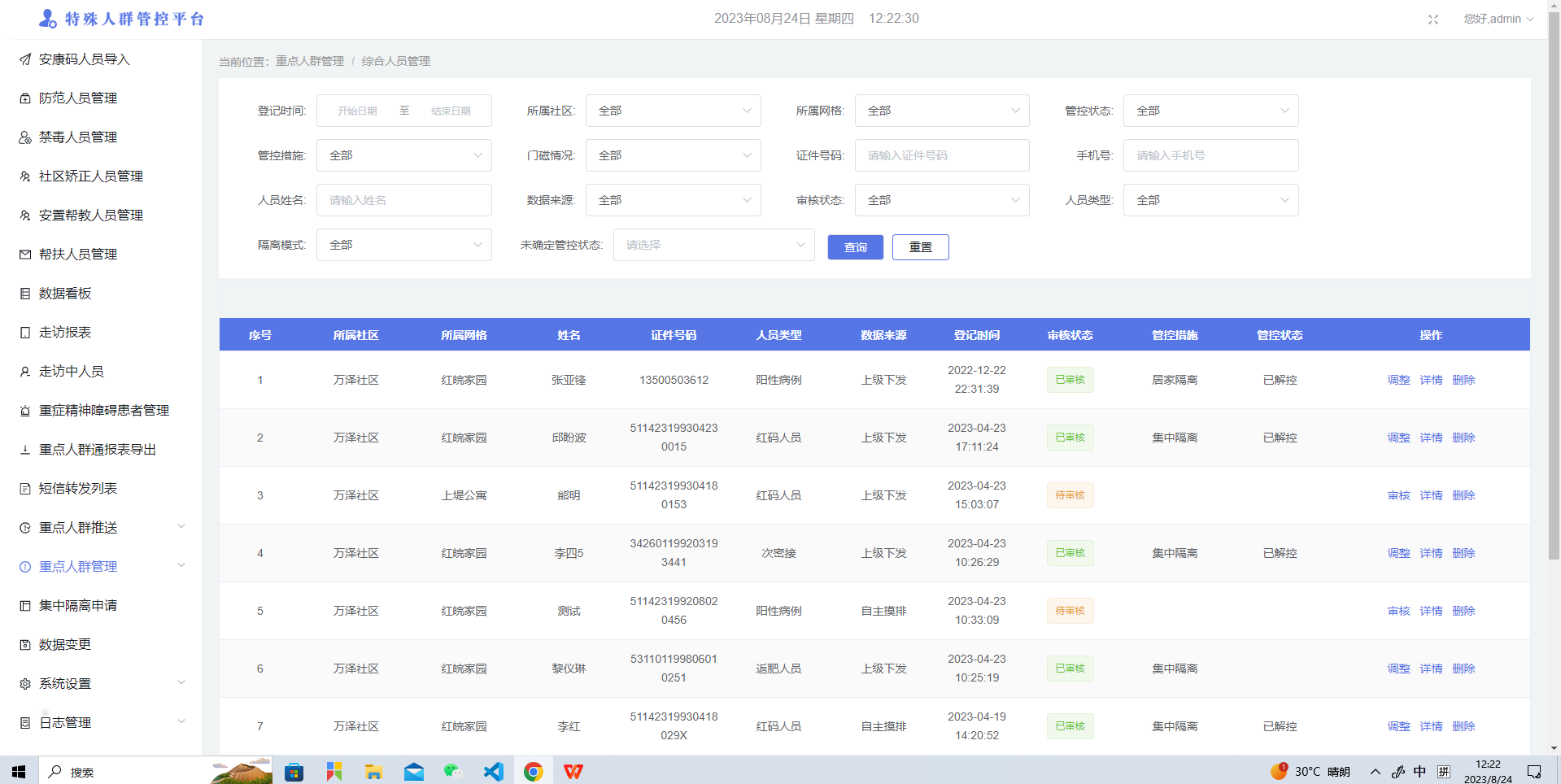The image size is (1561, 784).
Task: Open the 所属网格 dropdown
Action: click(x=942, y=111)
